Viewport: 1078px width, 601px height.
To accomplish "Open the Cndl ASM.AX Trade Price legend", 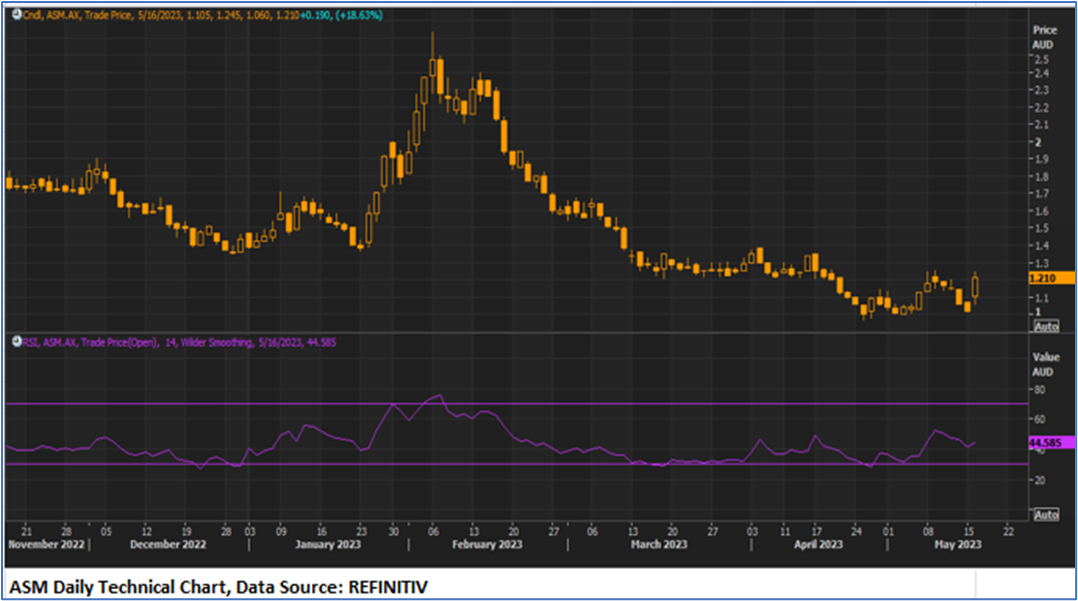I will pyautogui.click(x=80, y=16).
